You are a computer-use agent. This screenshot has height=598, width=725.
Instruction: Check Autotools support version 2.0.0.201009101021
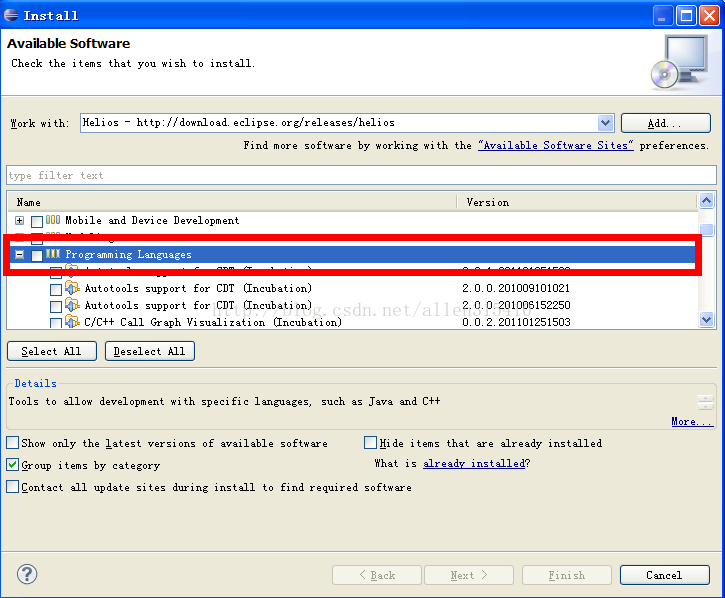56,290
